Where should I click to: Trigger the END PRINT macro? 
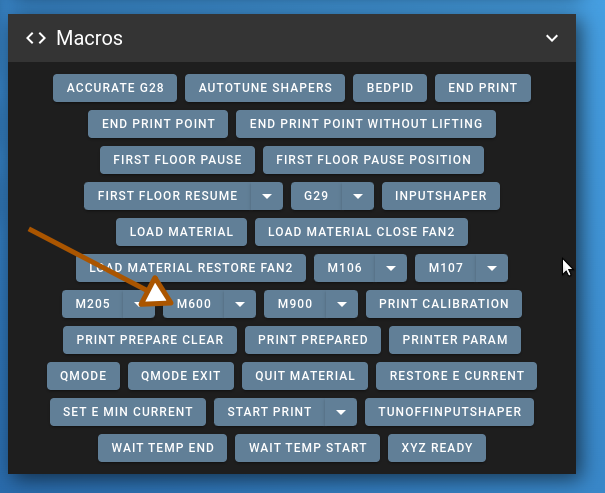tap(483, 88)
